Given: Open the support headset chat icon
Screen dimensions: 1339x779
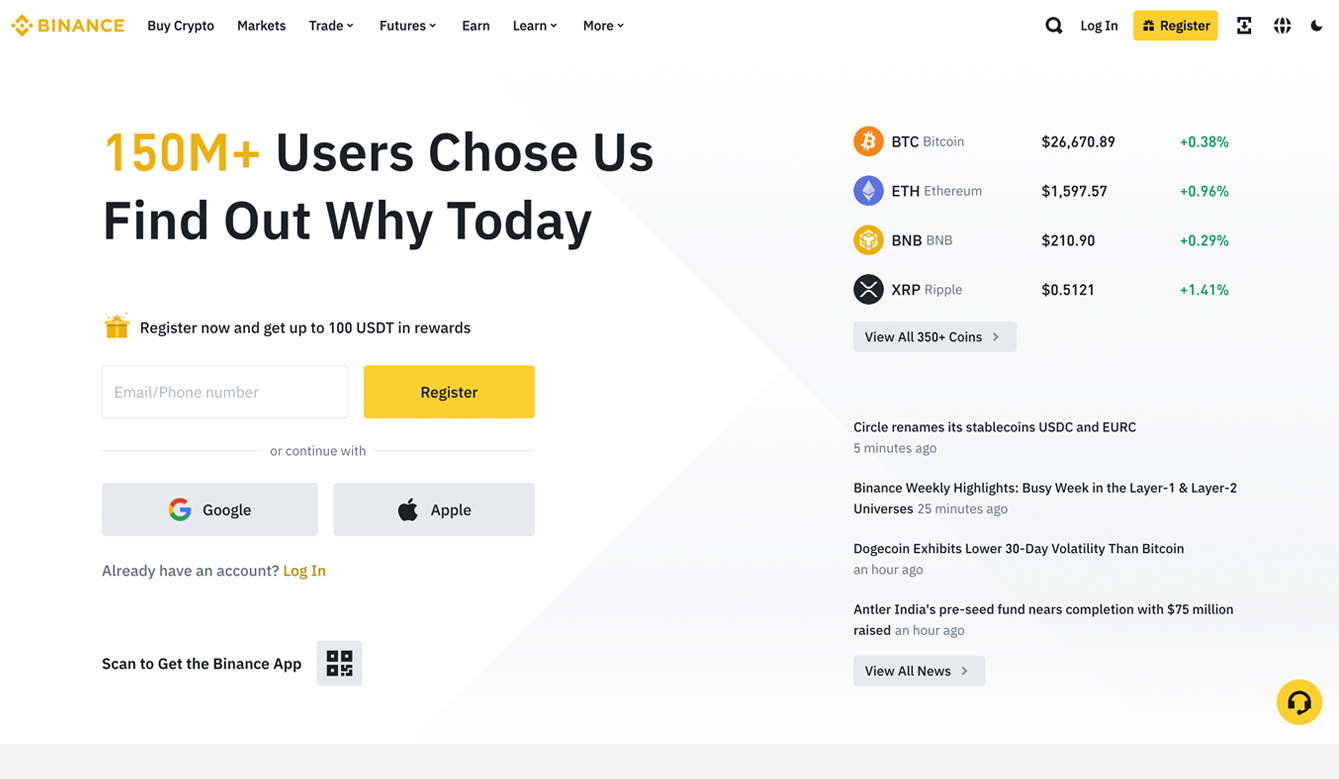Looking at the screenshot, I should coord(1299,702).
